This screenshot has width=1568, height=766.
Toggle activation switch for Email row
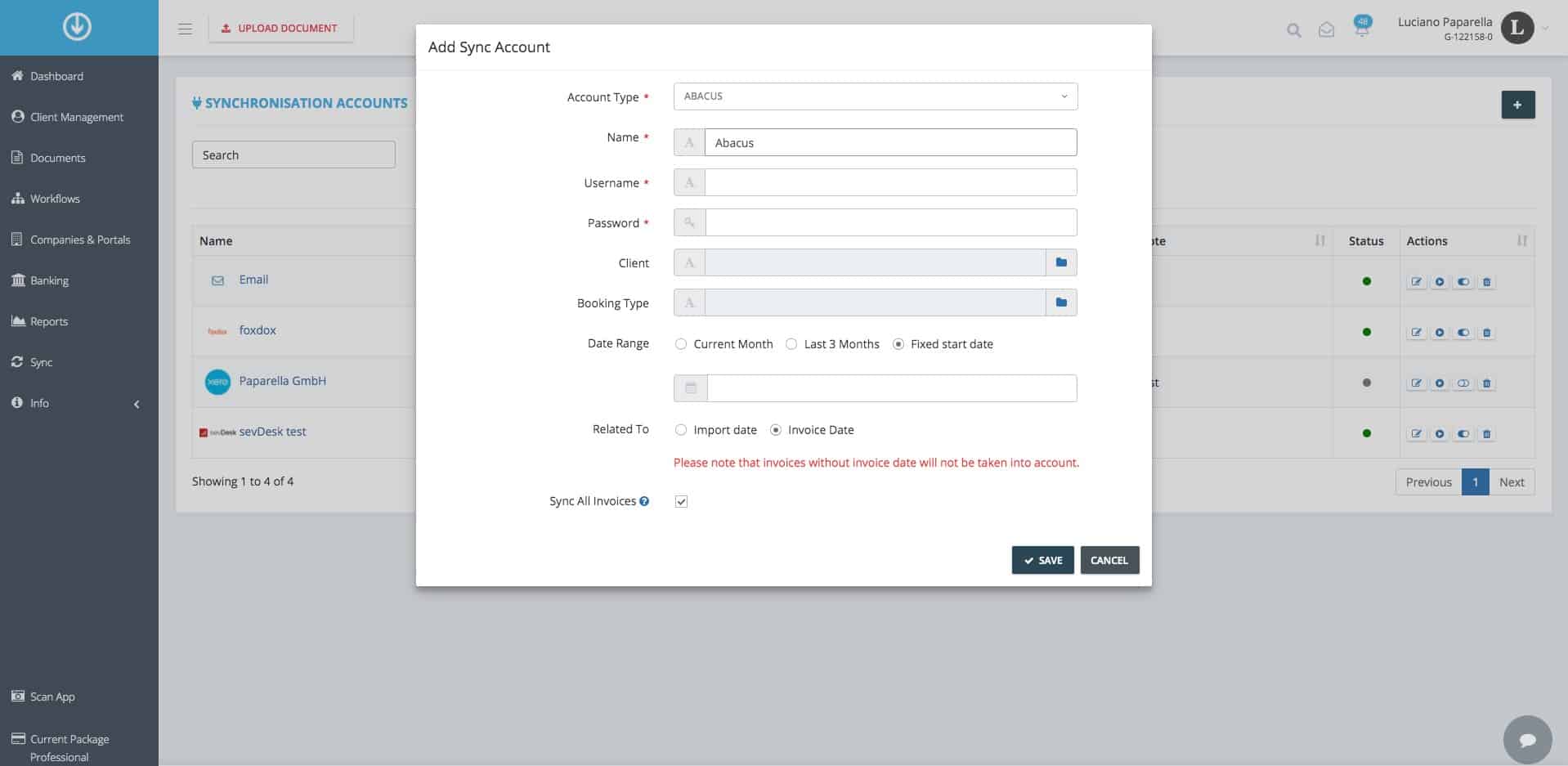(1463, 282)
